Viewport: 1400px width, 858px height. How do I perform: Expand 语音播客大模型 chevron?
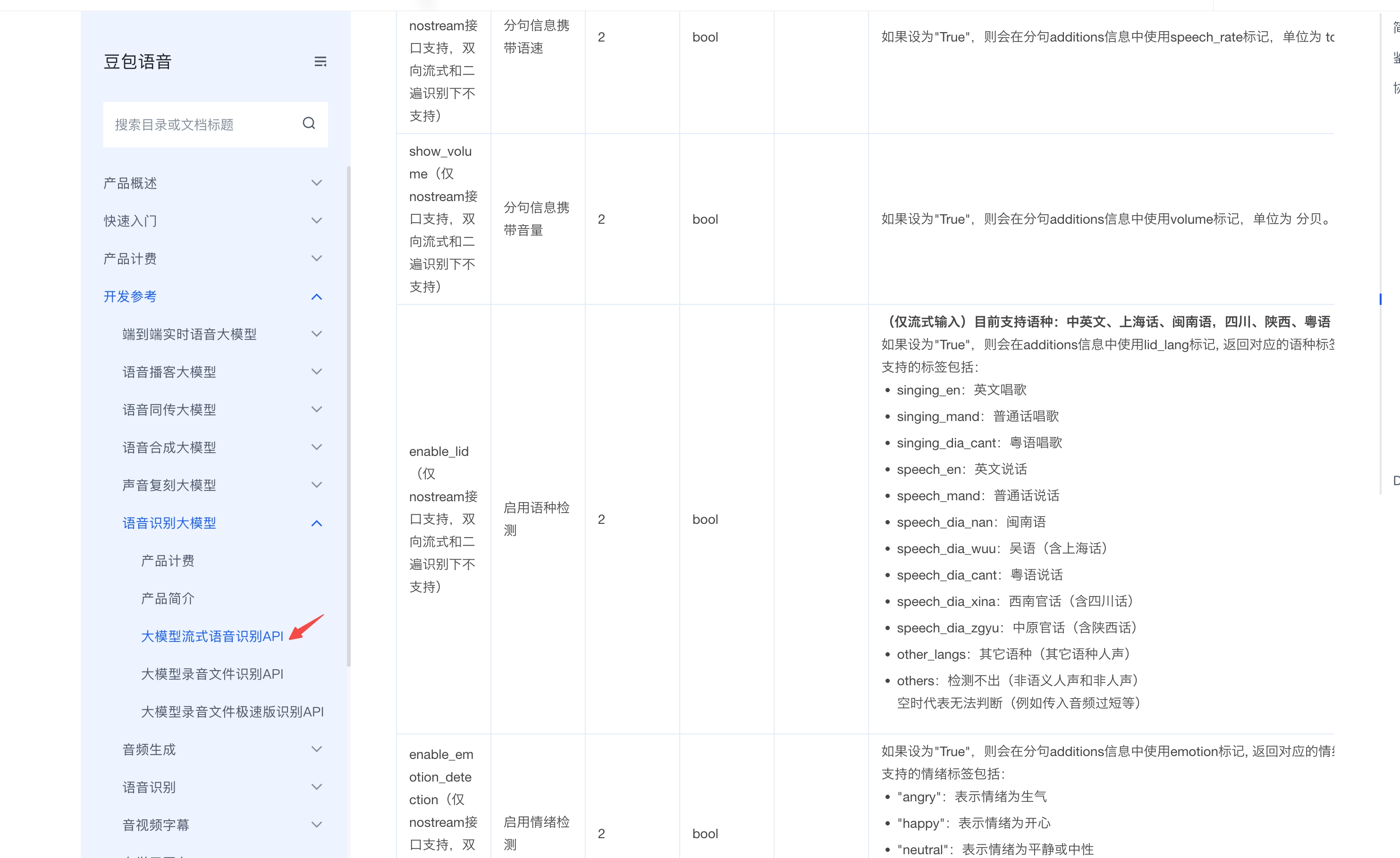317,371
